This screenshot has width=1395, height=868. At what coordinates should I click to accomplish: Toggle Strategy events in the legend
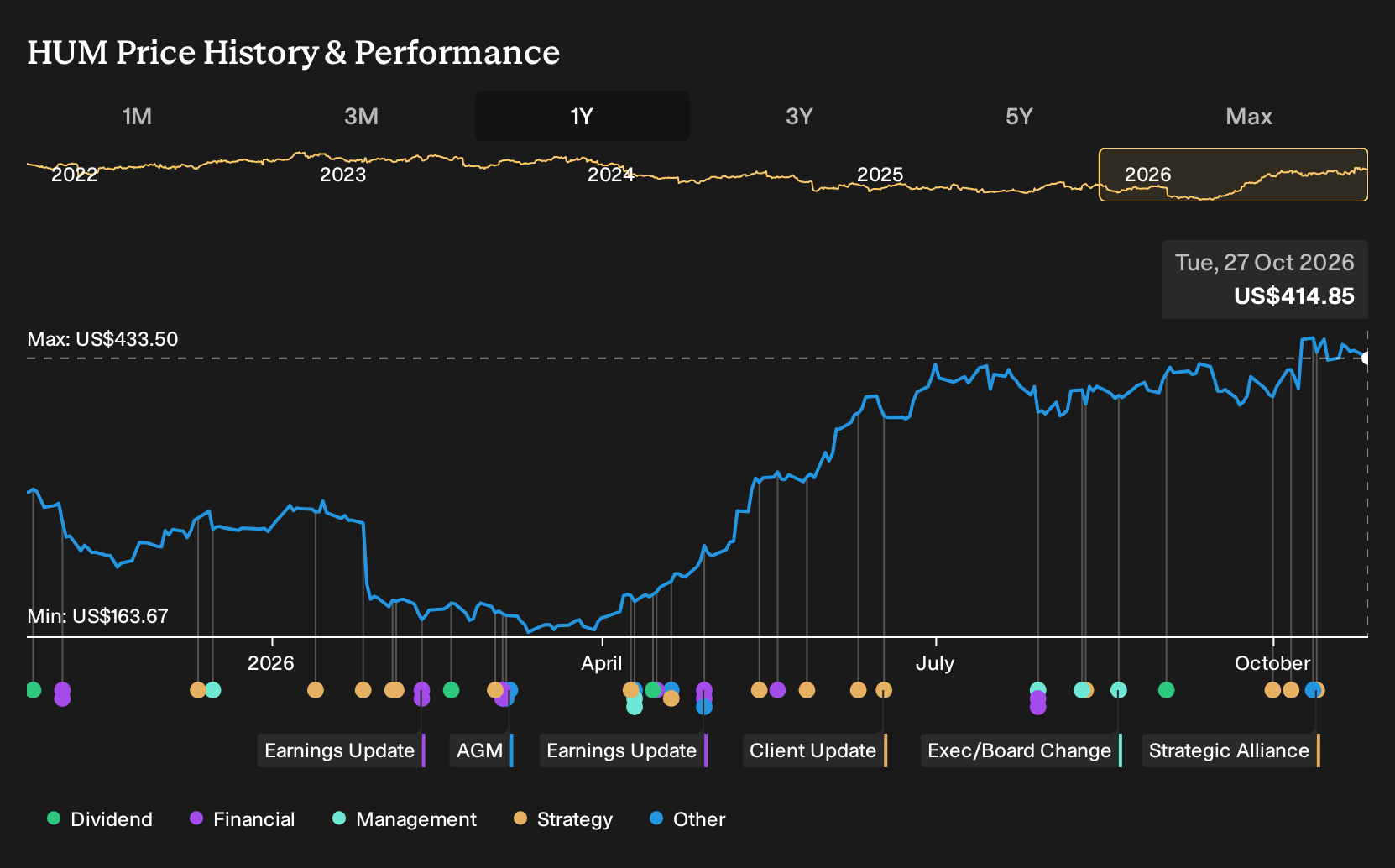click(563, 819)
